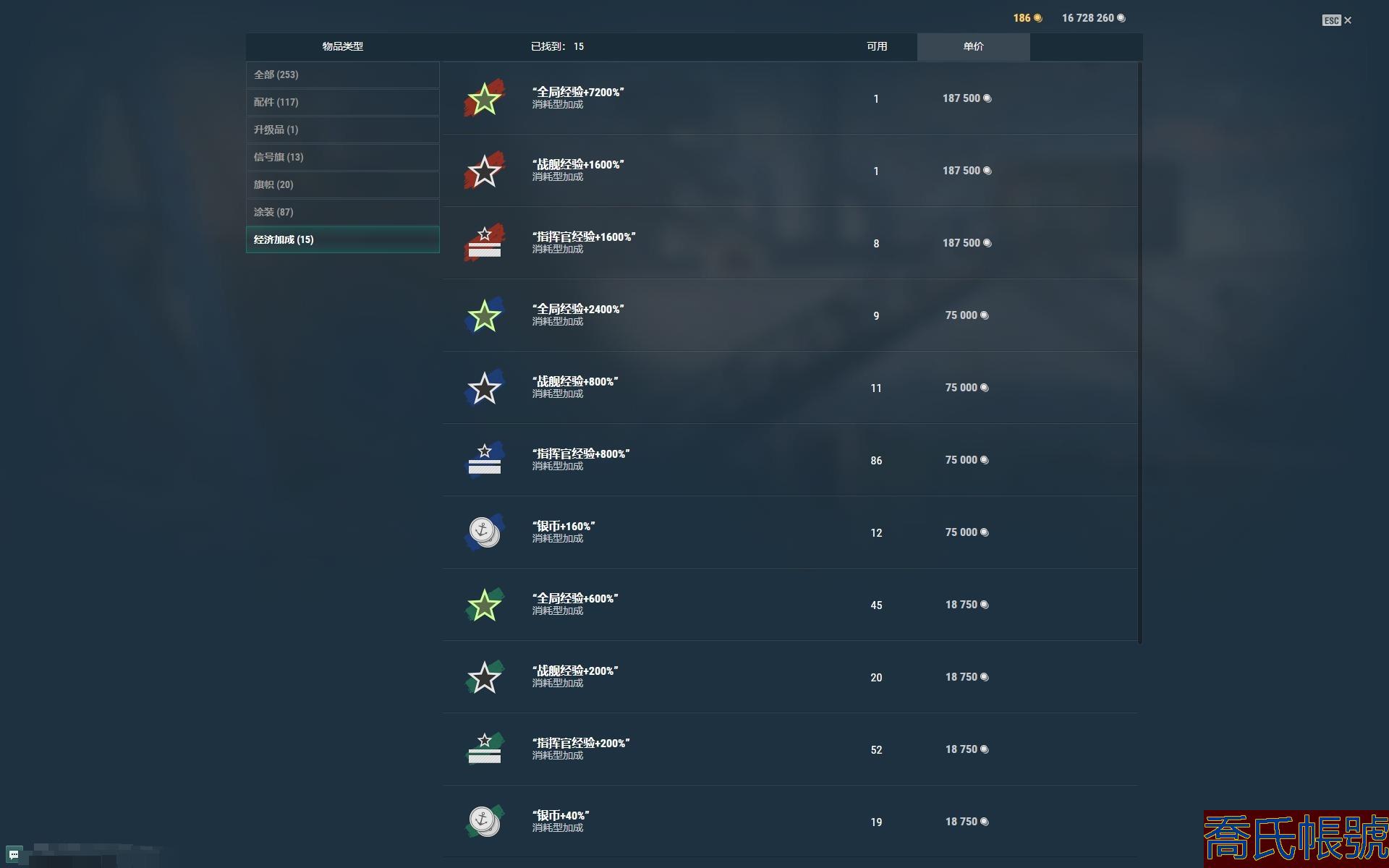Select the 全部 (253) category
Image resolution: width=1389 pixels, height=868 pixels.
pyautogui.click(x=343, y=75)
